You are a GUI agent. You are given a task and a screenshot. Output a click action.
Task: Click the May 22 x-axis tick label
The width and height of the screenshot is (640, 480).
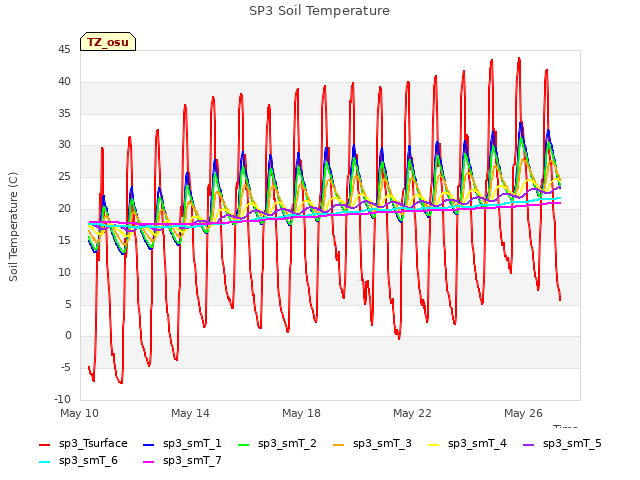pos(412,413)
